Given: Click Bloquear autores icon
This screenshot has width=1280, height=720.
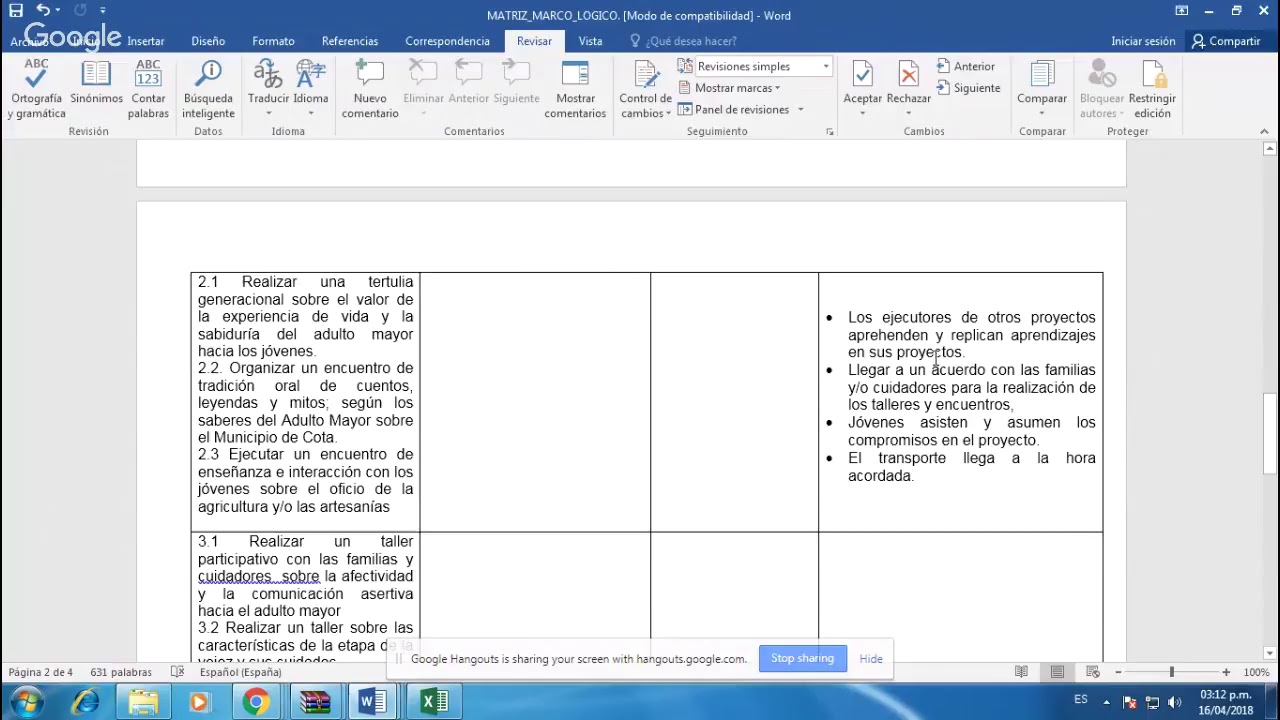Looking at the screenshot, I should click(1101, 73).
